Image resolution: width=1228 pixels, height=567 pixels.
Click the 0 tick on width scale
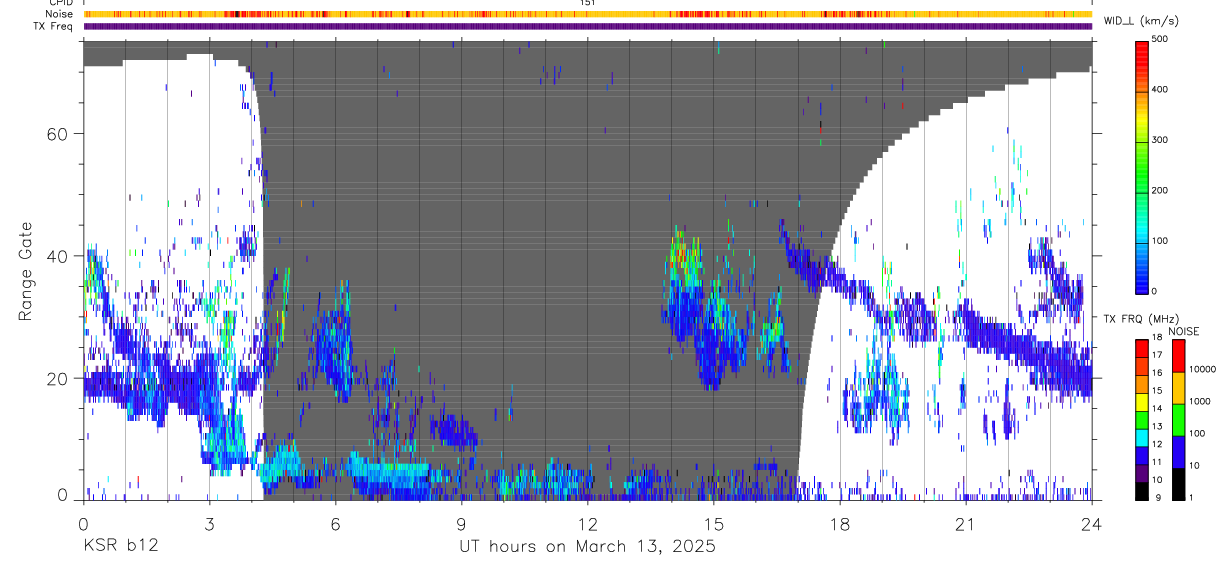click(x=1155, y=291)
